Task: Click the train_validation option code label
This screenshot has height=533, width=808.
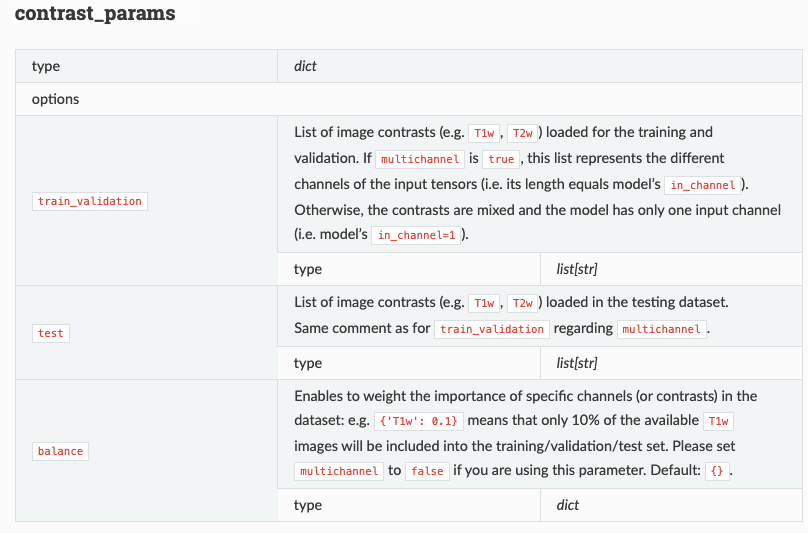Action: (90, 201)
